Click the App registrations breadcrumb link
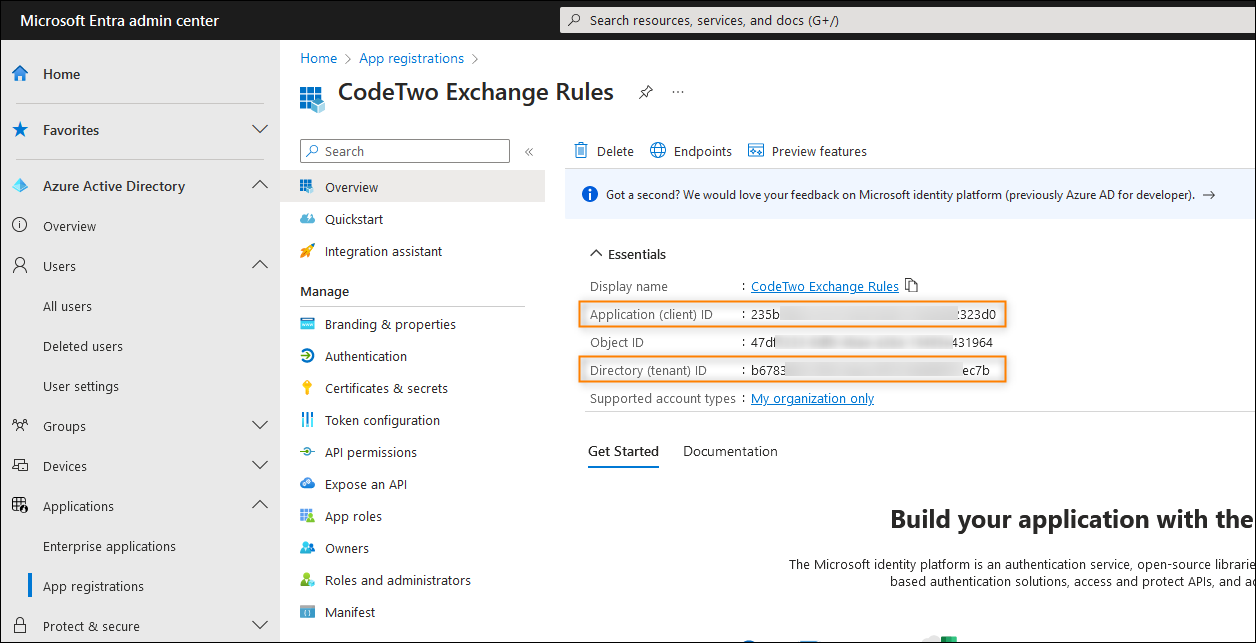This screenshot has width=1256, height=643. point(412,58)
